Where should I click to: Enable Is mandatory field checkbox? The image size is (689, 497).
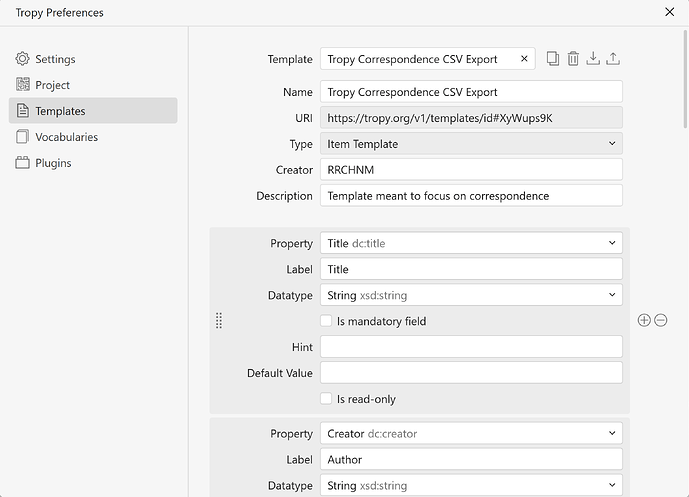pos(326,321)
